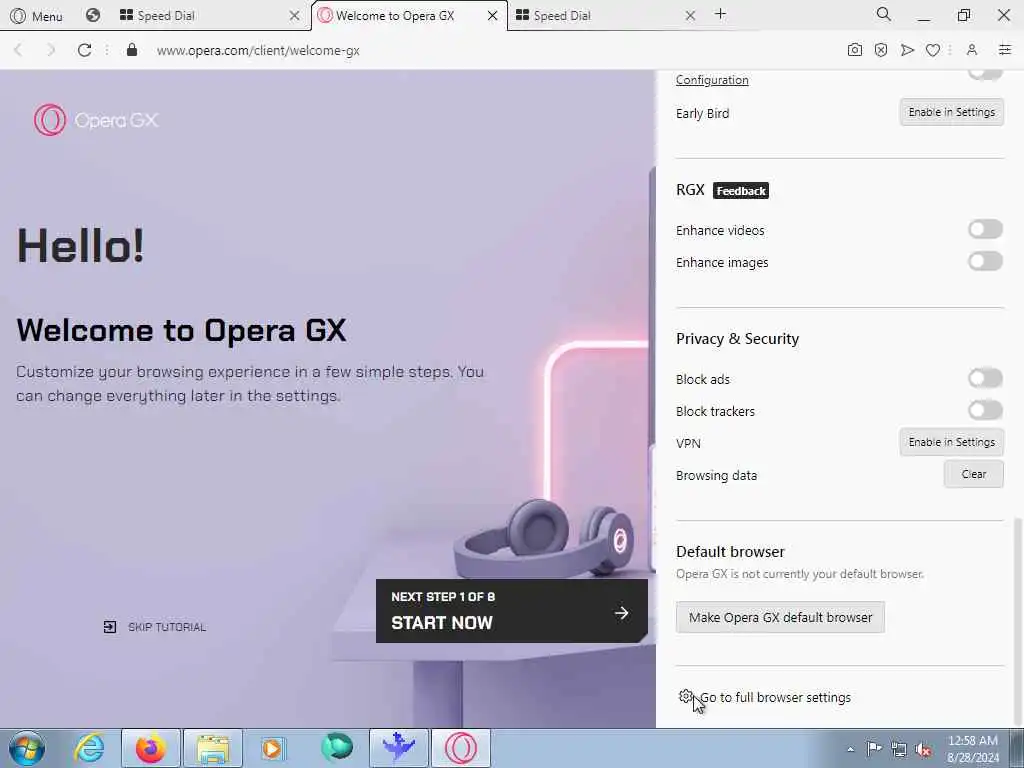Toggle Block trackers switch
Screen dimensions: 1024x768
point(985,410)
